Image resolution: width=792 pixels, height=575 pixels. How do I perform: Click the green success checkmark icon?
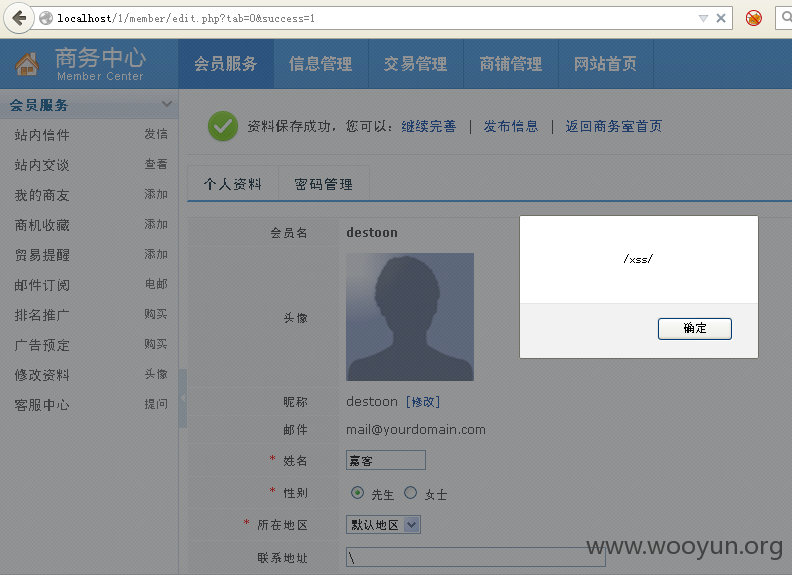point(223,126)
